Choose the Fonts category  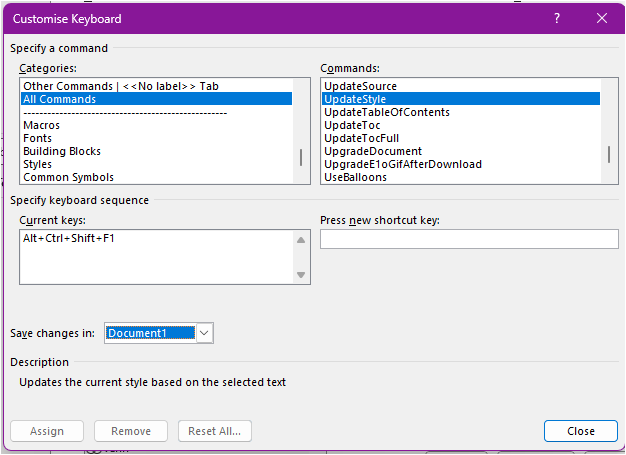(x=156, y=138)
